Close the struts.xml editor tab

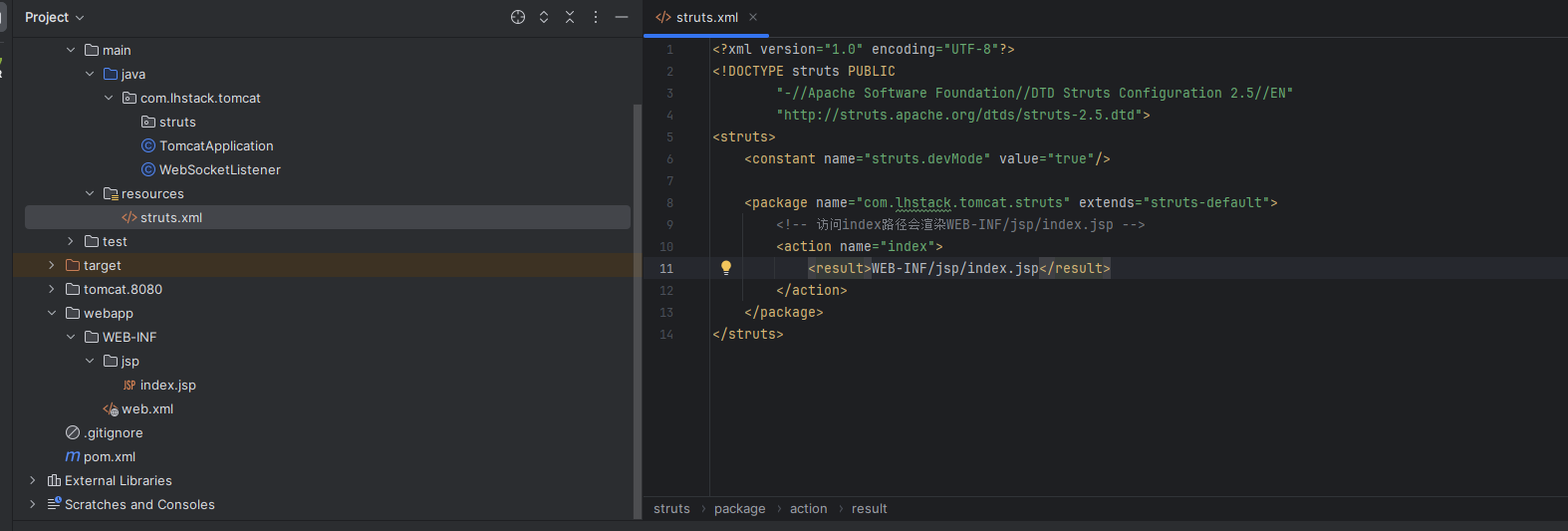pos(753,17)
